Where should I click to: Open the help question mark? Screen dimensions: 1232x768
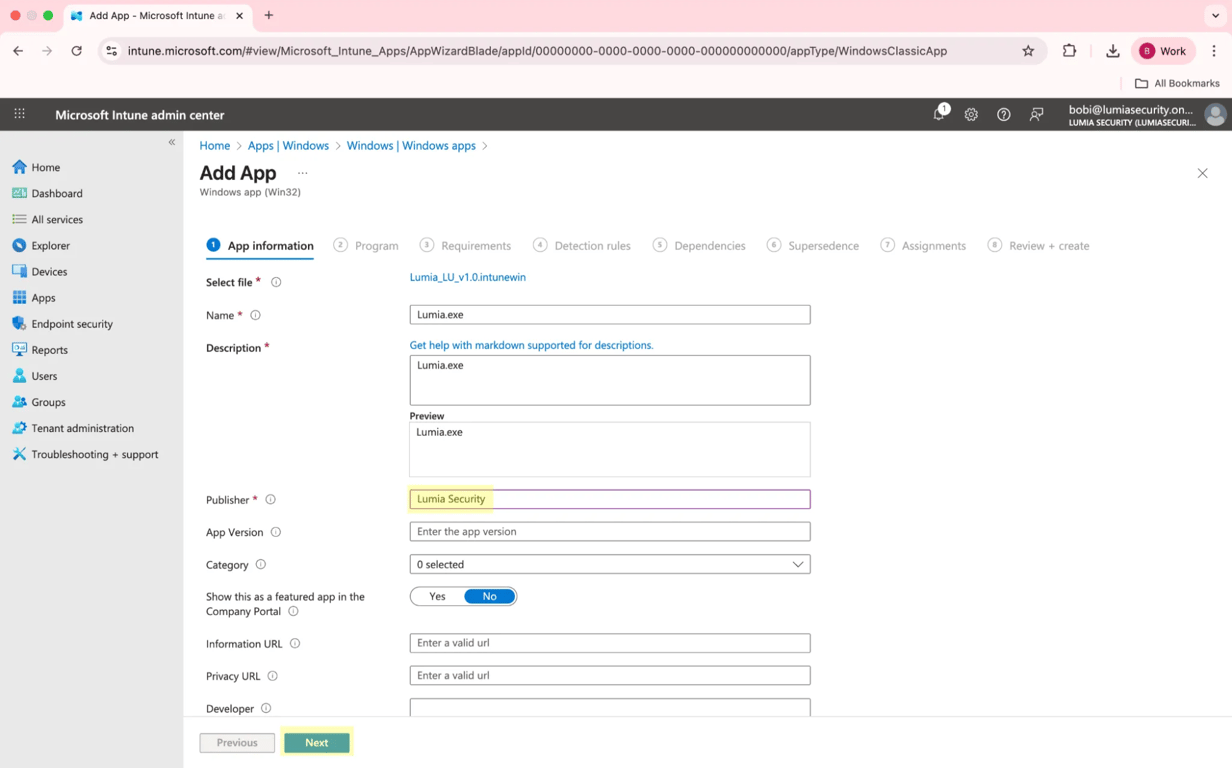[1004, 115]
